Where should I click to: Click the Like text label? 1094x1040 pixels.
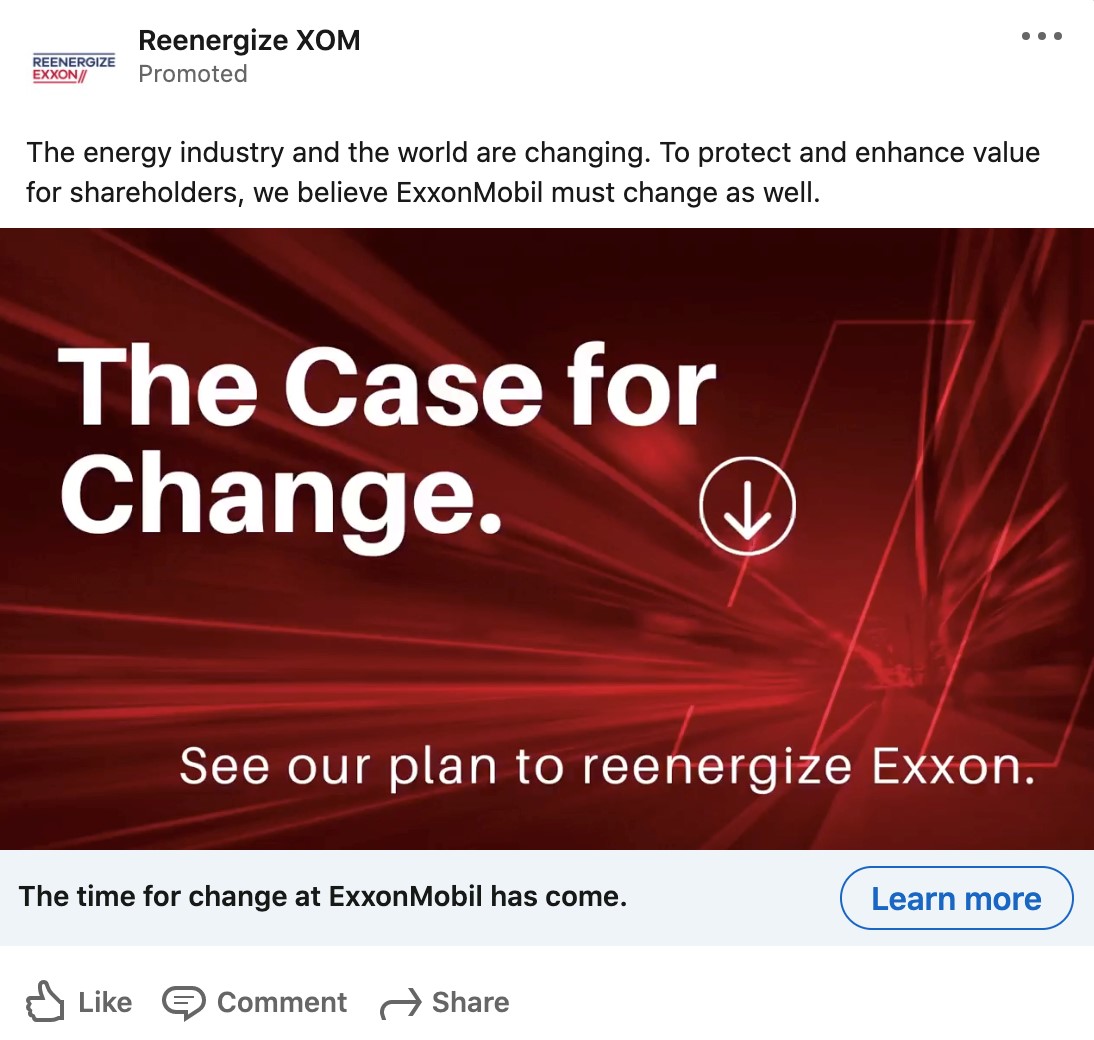pyautogui.click(x=105, y=1002)
